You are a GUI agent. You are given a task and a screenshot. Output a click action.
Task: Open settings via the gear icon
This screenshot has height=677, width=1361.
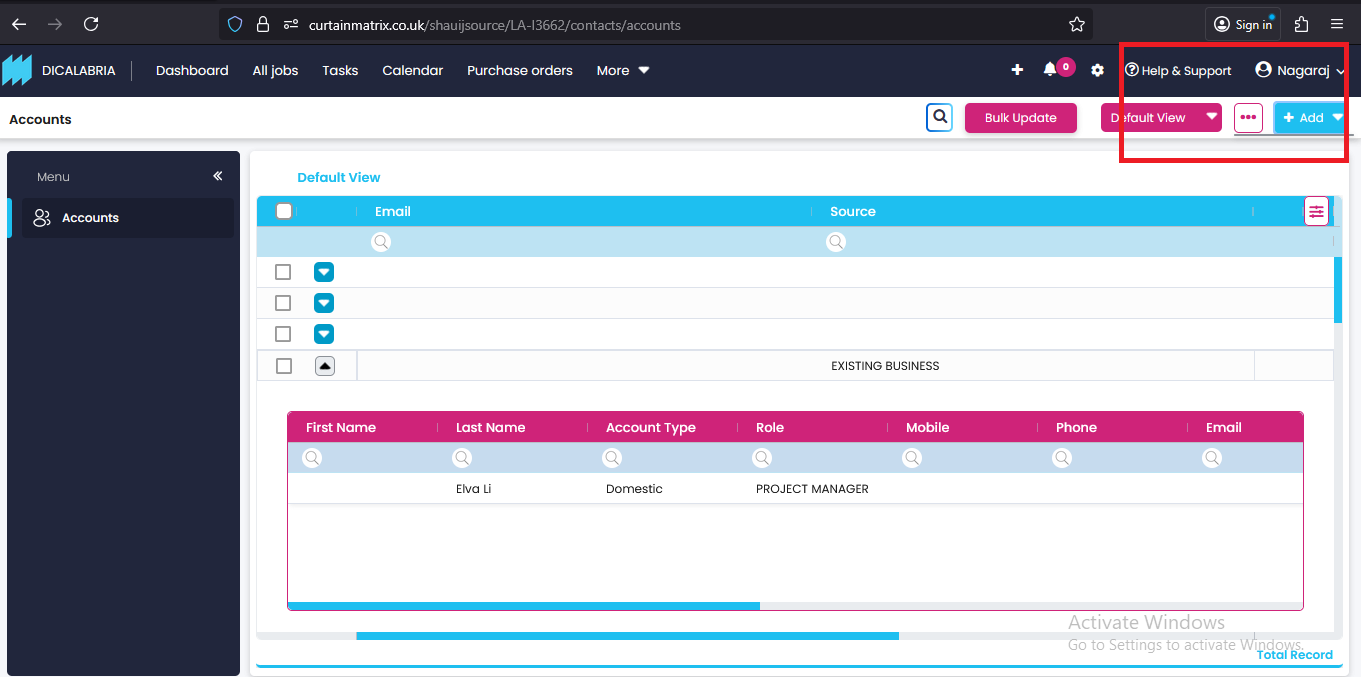point(1097,70)
